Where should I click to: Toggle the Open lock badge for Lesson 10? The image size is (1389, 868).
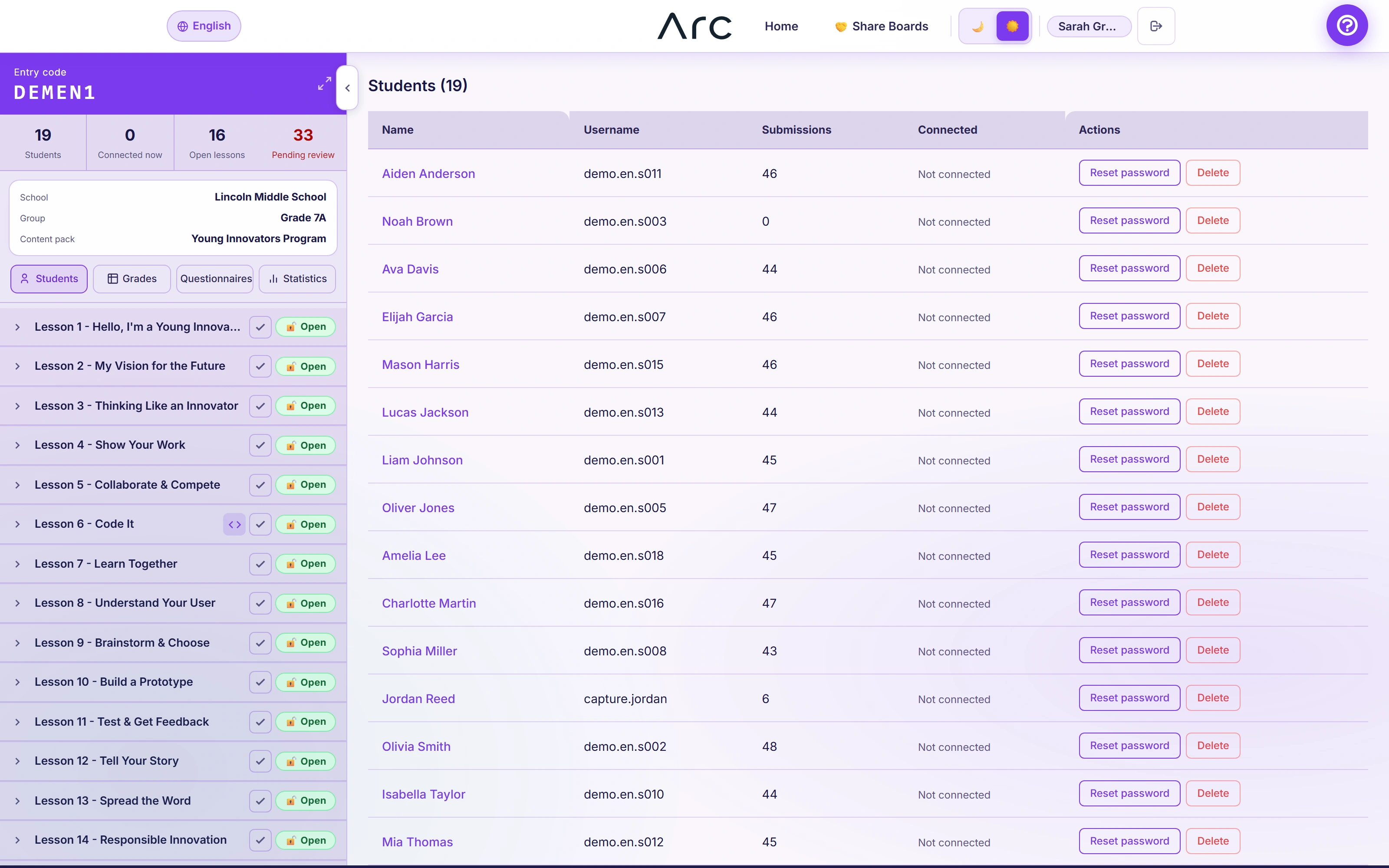(305, 683)
